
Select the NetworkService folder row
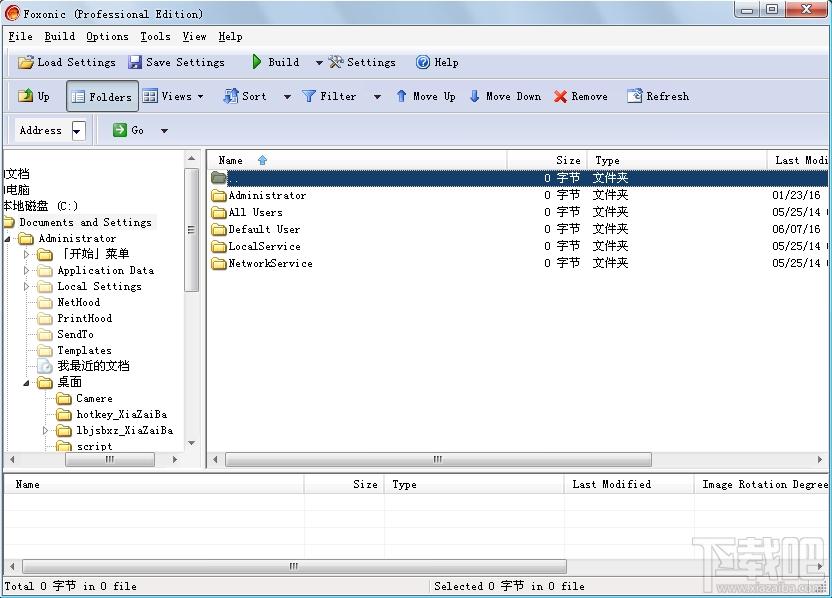pyautogui.click(x=517, y=263)
